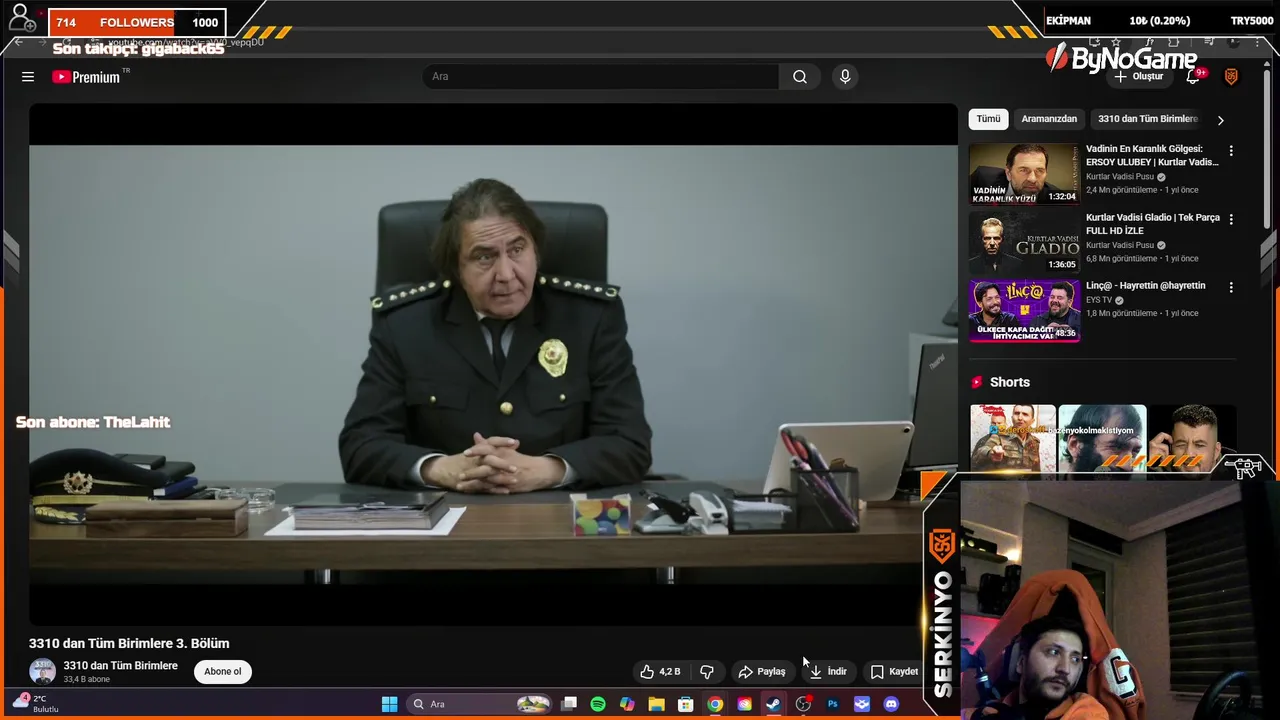Open 3310 dan Tüm Birimlere channel name
The height and width of the screenshot is (720, 1280).
(x=121, y=666)
